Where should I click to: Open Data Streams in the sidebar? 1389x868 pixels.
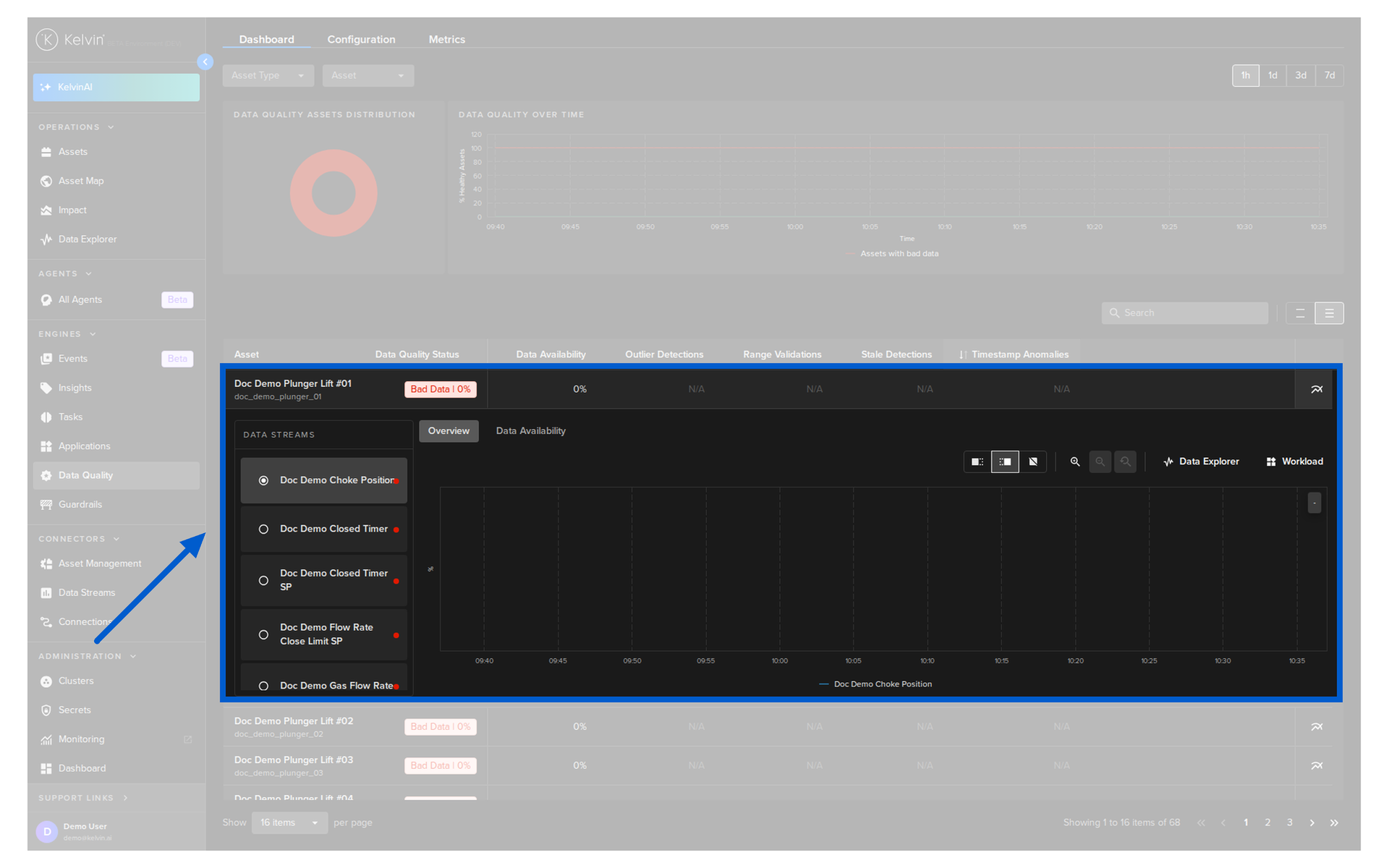click(x=116, y=593)
